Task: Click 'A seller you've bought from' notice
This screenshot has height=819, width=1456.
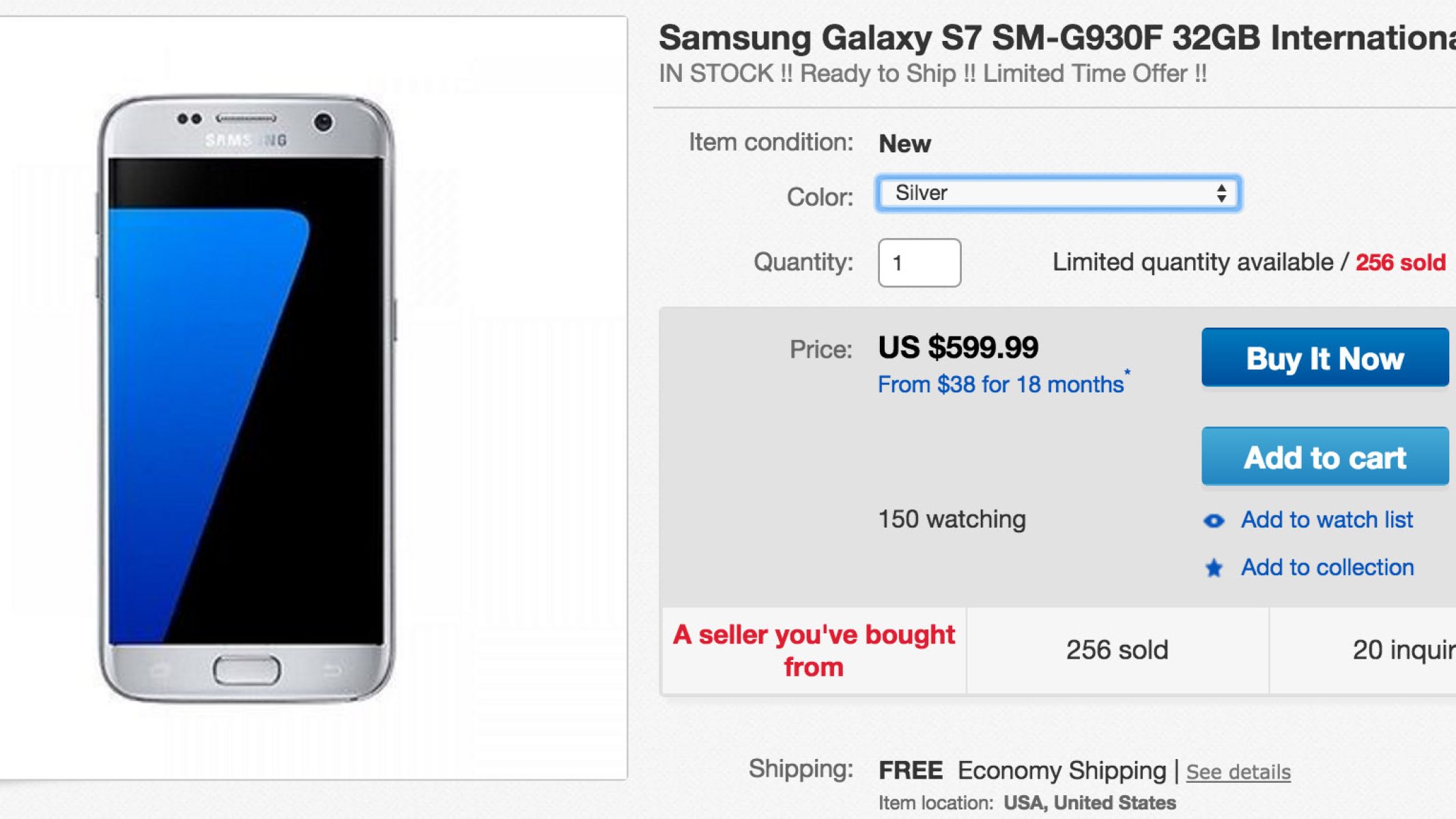Action: tap(813, 650)
